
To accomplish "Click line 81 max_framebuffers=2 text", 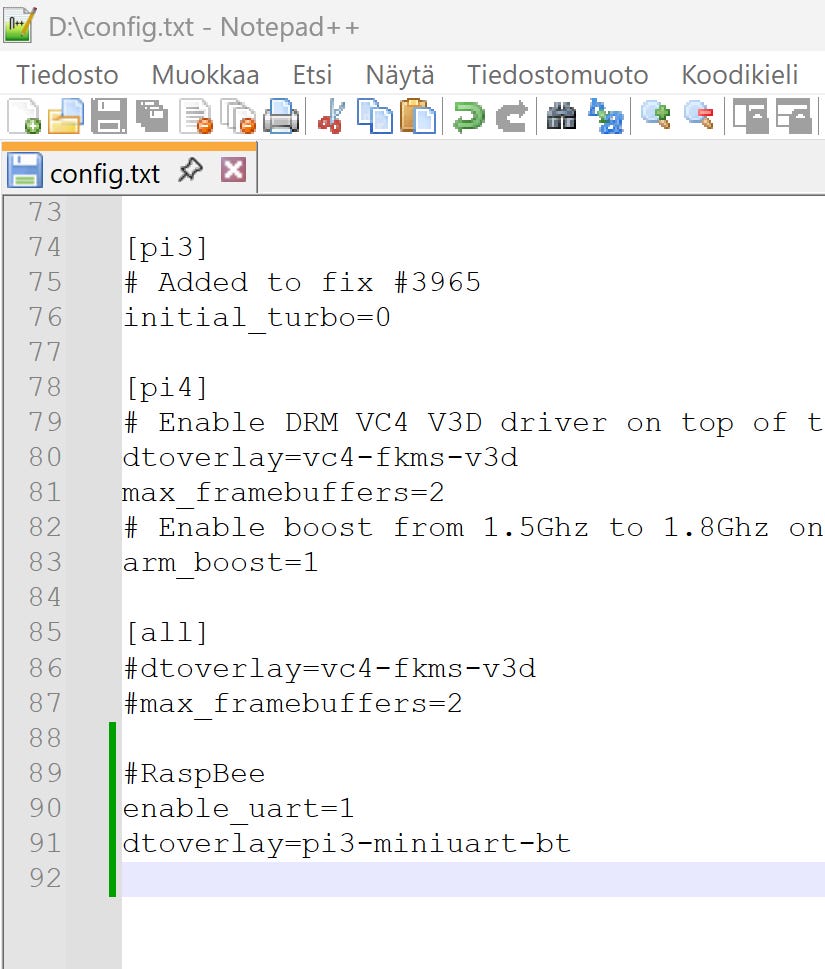I will point(283,493).
